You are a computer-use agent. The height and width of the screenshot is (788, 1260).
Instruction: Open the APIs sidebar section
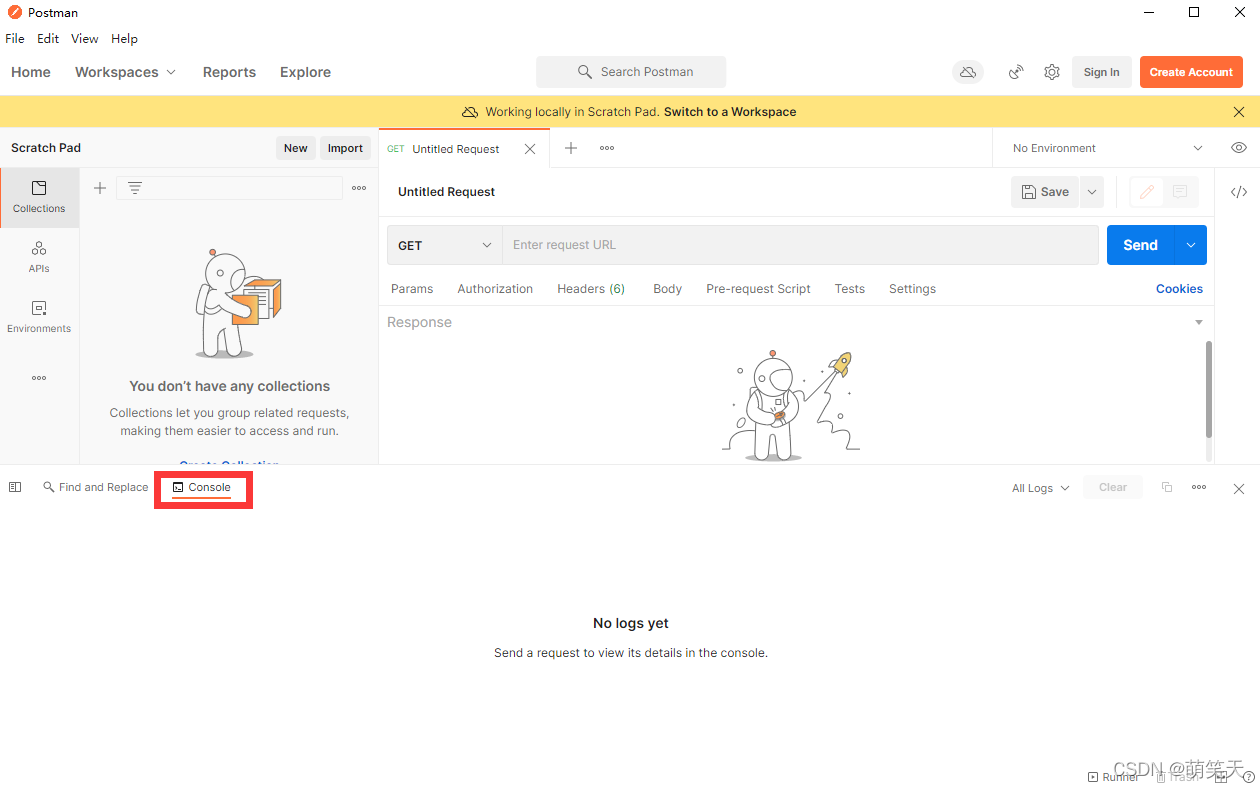click(39, 257)
